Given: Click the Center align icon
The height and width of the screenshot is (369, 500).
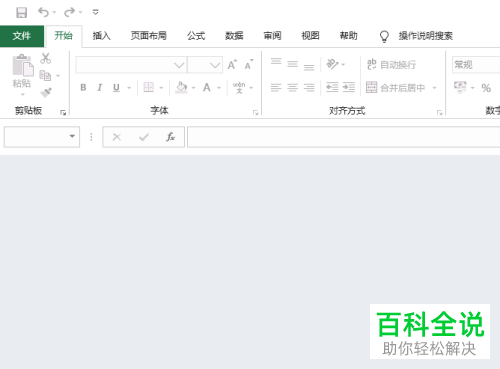Looking at the screenshot, I should click(292, 88).
